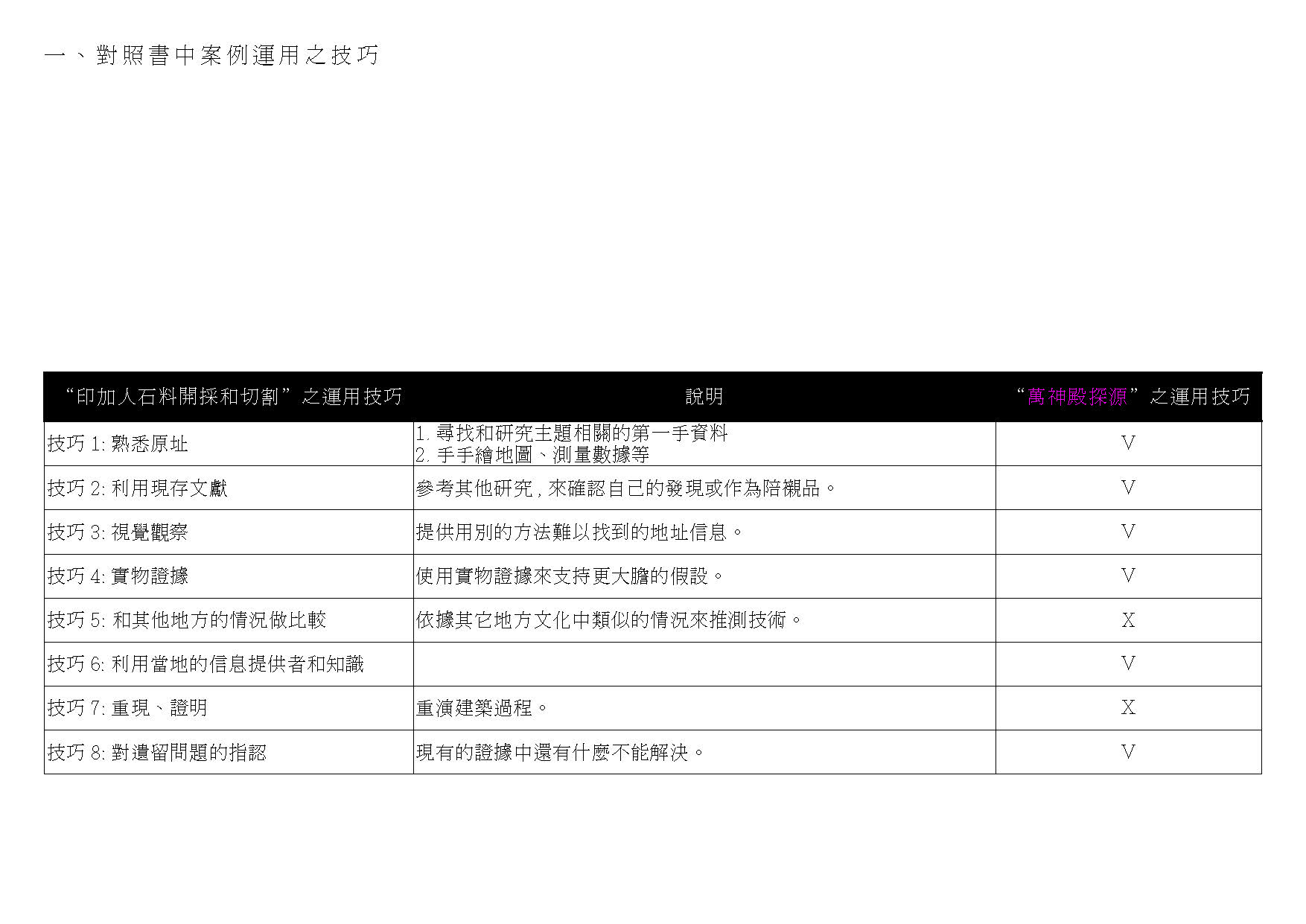Select the text 使用實物證據來支持更大膽的假設
Image resolution: width=1306 pixels, height=924 pixels.
(x=570, y=576)
